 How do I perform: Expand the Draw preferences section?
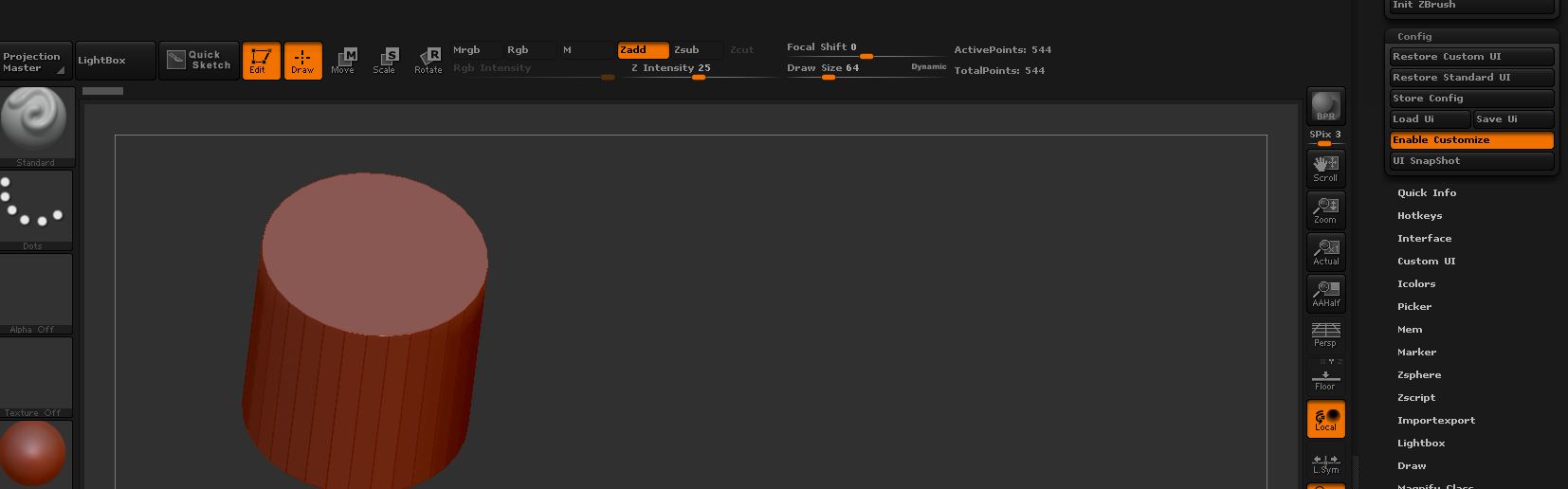[x=1412, y=466]
